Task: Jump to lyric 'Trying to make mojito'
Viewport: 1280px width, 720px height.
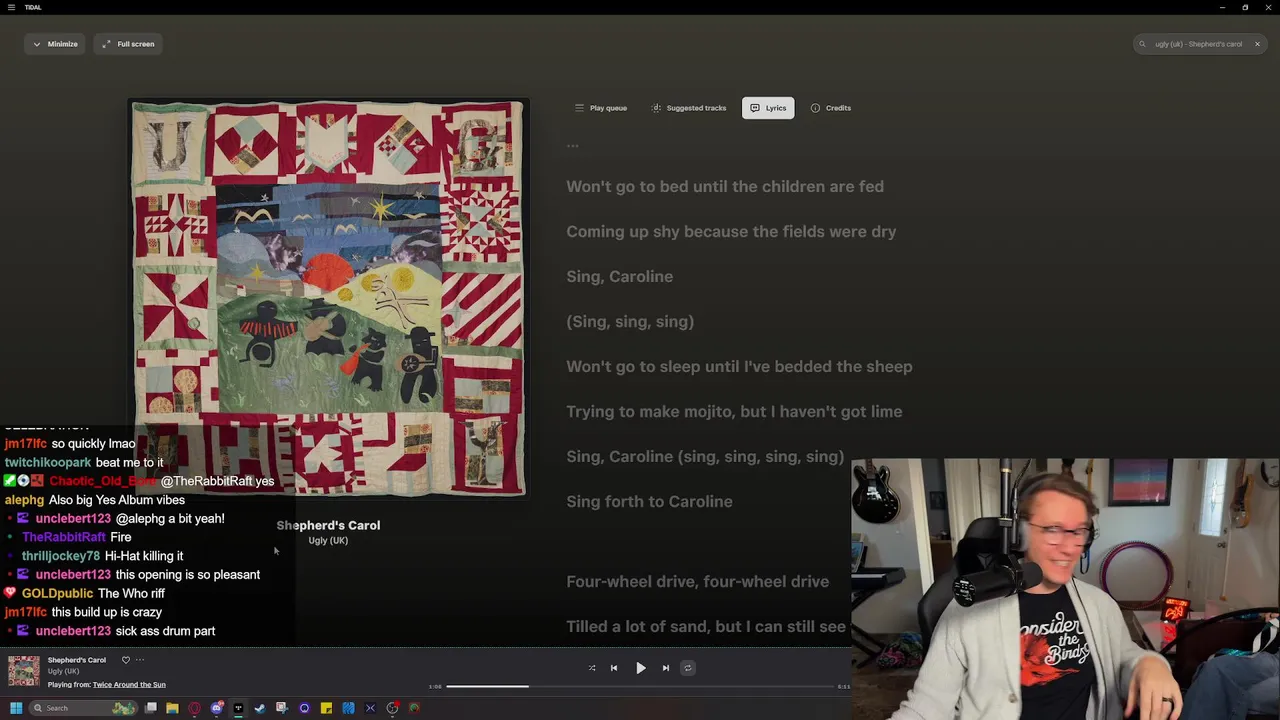Action: coord(734,411)
